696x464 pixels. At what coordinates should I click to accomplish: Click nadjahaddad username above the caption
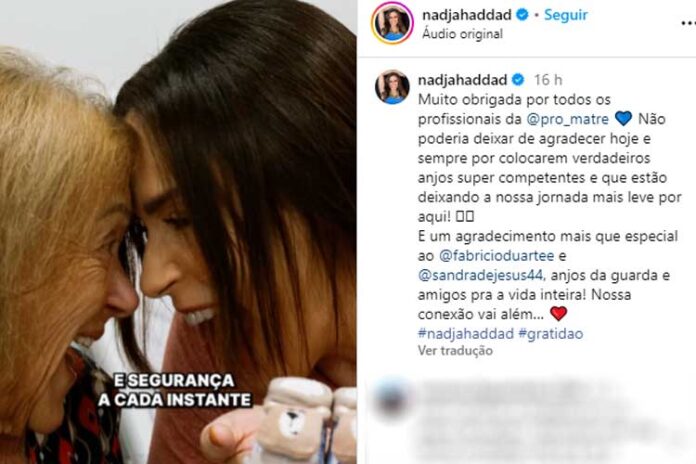click(463, 80)
